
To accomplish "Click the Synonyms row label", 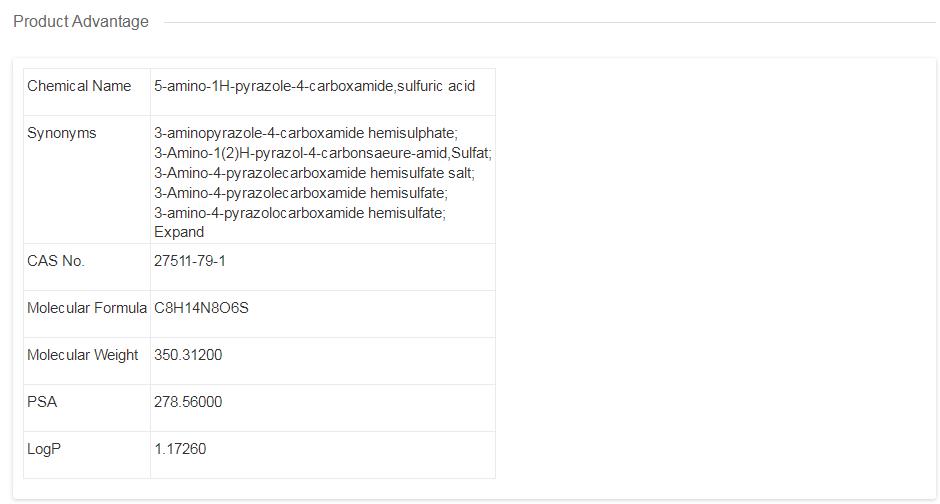I will [x=62, y=133].
